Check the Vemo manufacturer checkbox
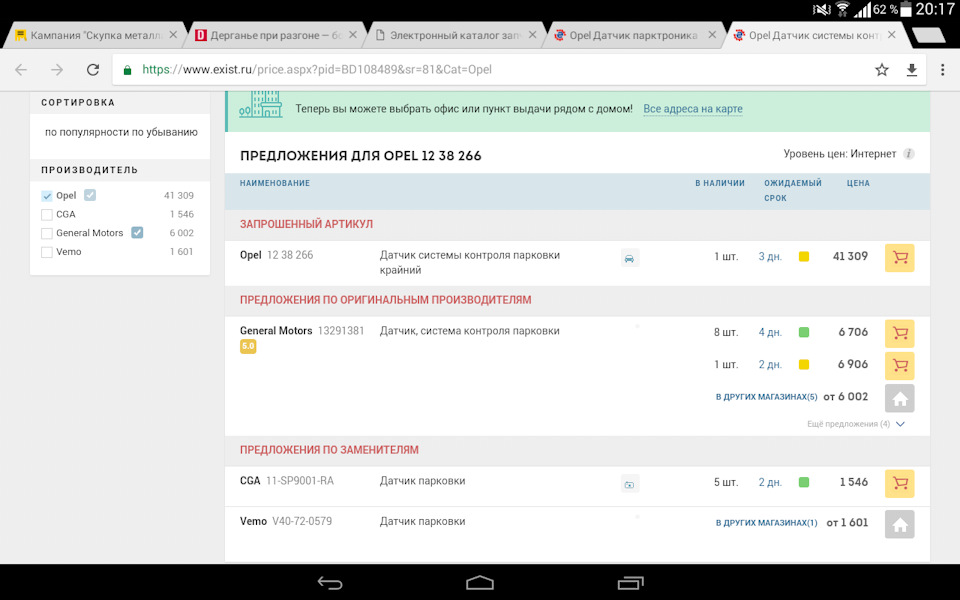The height and width of the screenshot is (600, 960). point(47,252)
